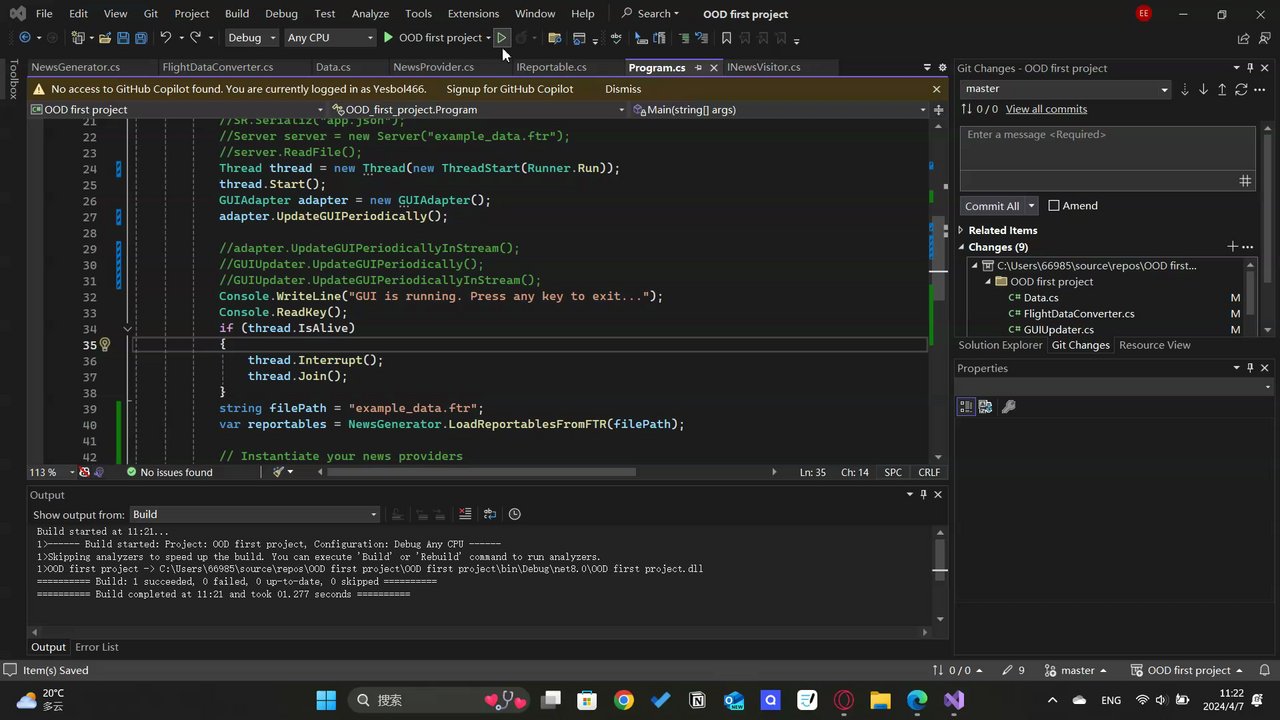This screenshot has width=1280, height=720.
Task: Open the 'Show output from' Build dropdown
Action: (255, 515)
